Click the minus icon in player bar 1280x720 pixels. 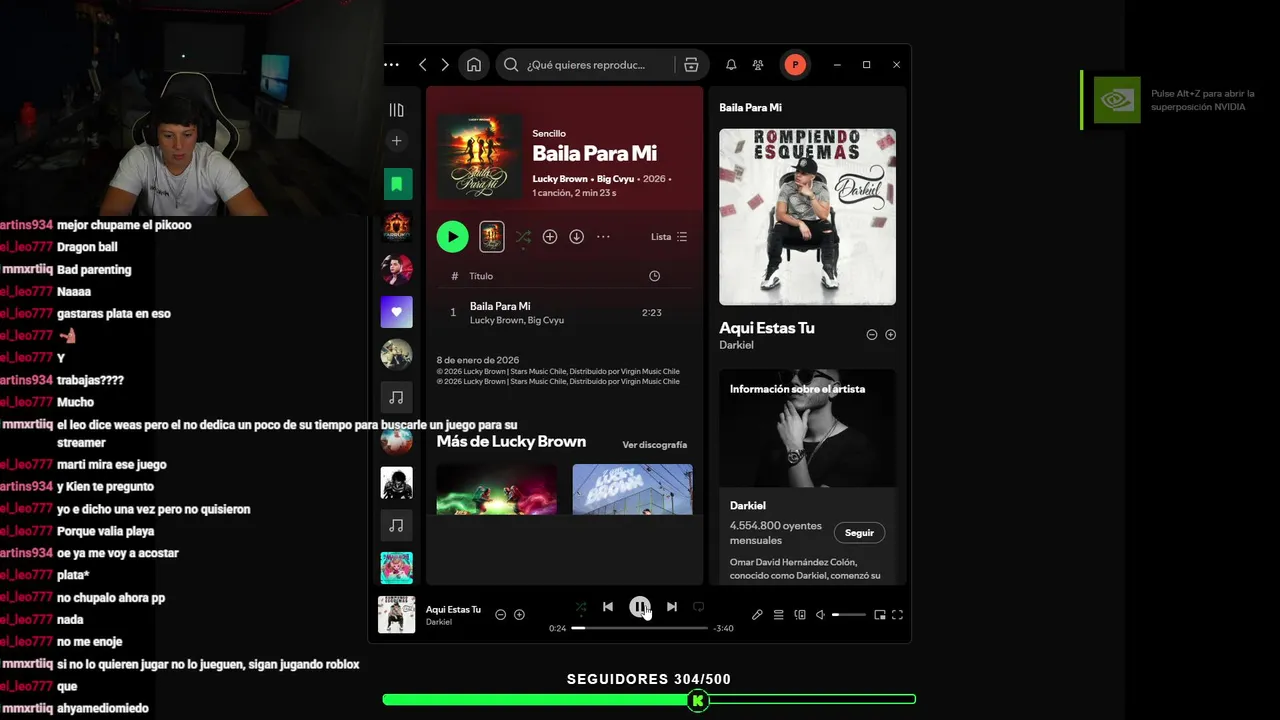tap(501, 614)
